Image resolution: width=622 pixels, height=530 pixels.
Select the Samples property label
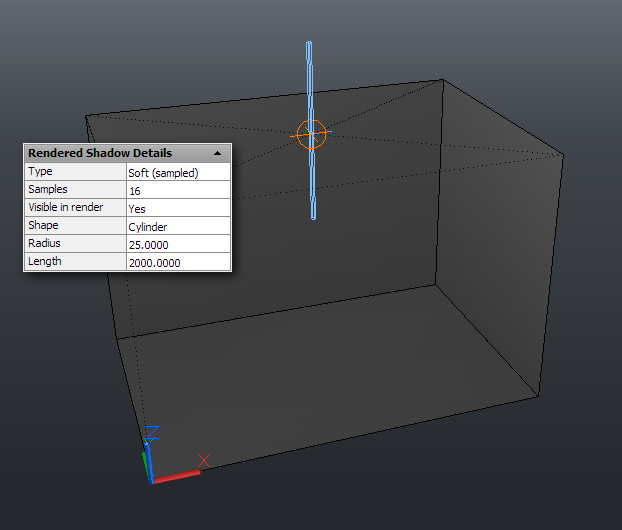(x=48, y=189)
